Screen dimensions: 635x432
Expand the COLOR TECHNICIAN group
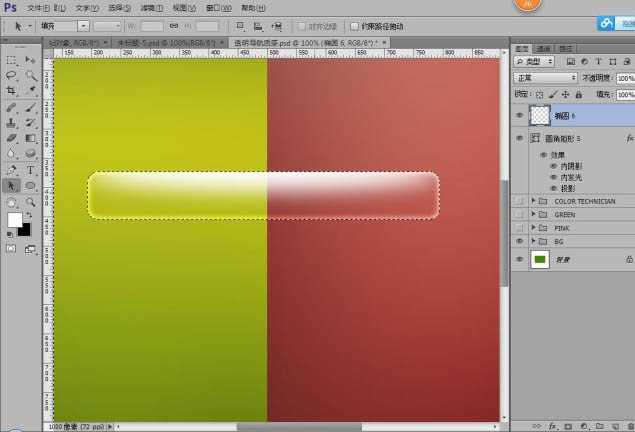(x=533, y=201)
